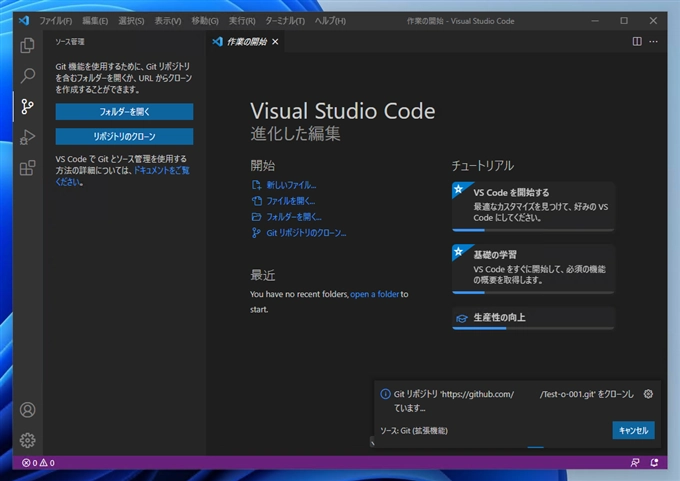Click the star badge on VS Code を開始する card
The height and width of the screenshot is (481, 680).
click(x=458, y=189)
